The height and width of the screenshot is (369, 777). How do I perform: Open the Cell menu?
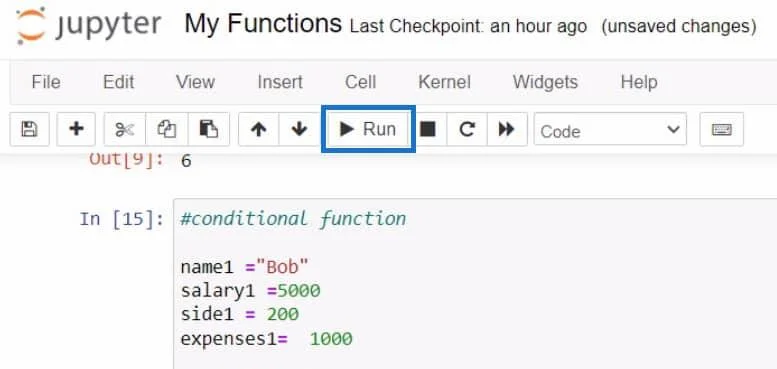360,82
